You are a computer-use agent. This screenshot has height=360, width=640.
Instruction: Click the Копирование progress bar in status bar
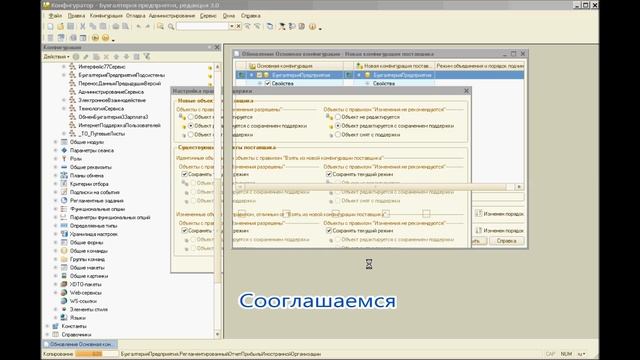(96, 354)
